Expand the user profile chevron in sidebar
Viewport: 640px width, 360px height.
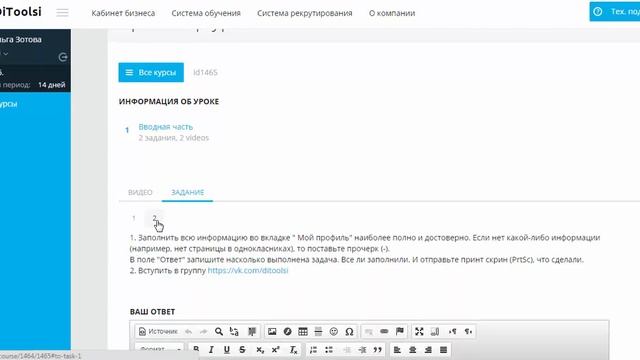pyautogui.click(x=6, y=53)
